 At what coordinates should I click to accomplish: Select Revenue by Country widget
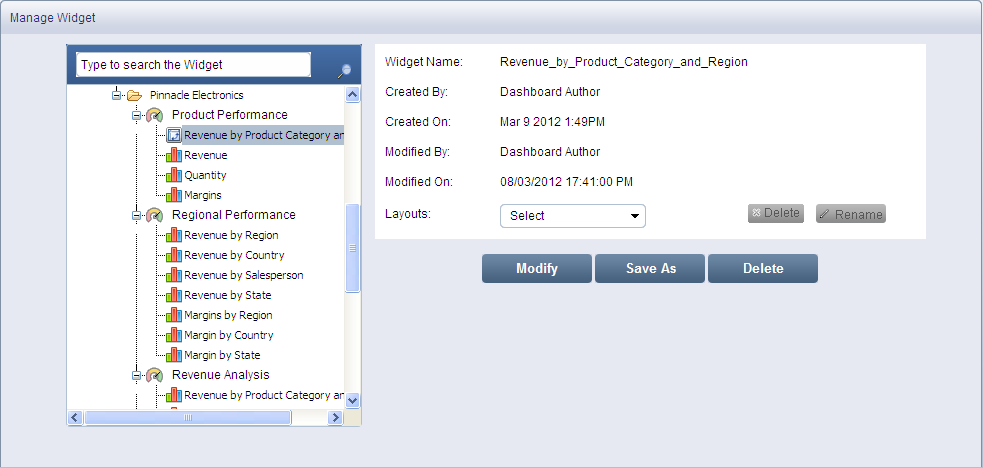point(234,255)
